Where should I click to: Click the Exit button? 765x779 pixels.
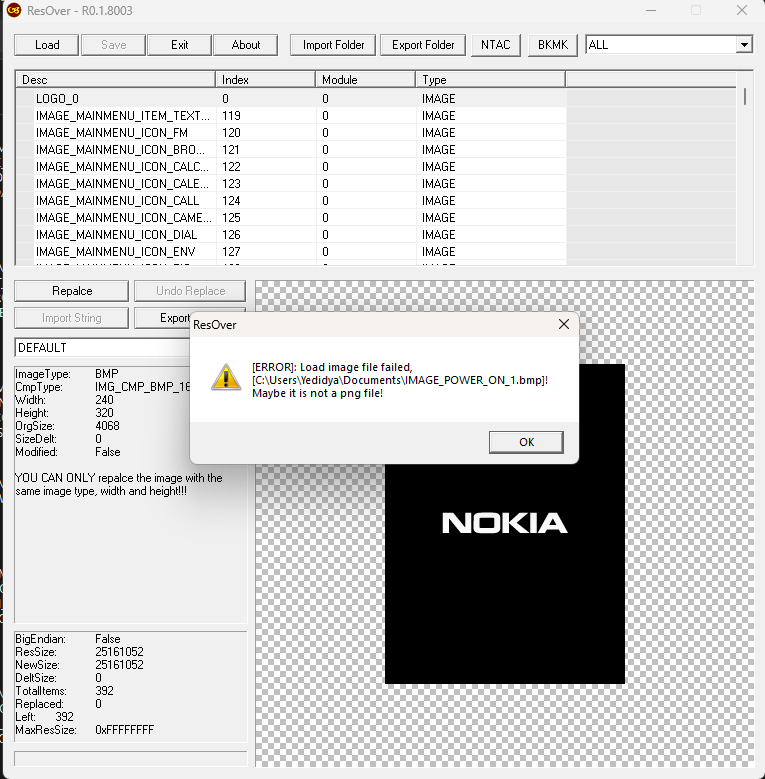point(179,45)
